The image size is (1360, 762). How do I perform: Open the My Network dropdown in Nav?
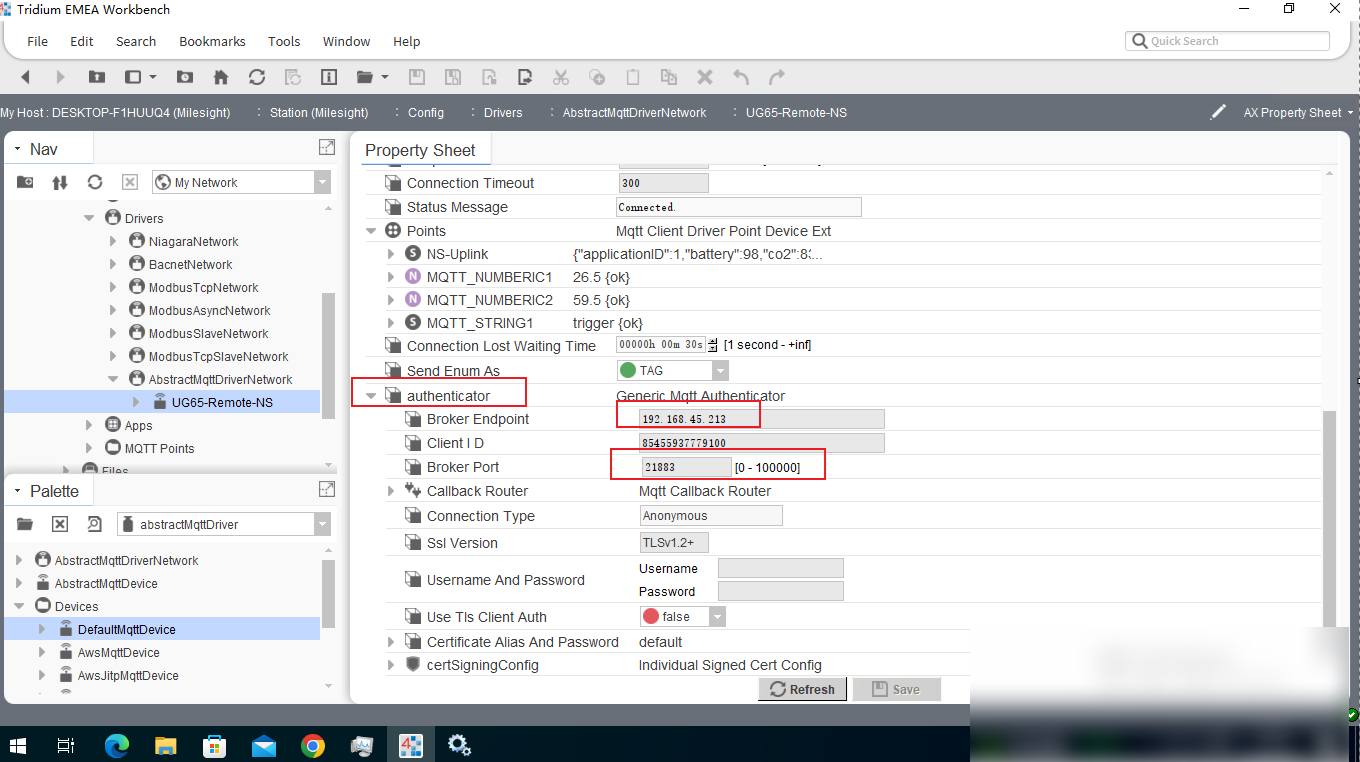coord(322,182)
